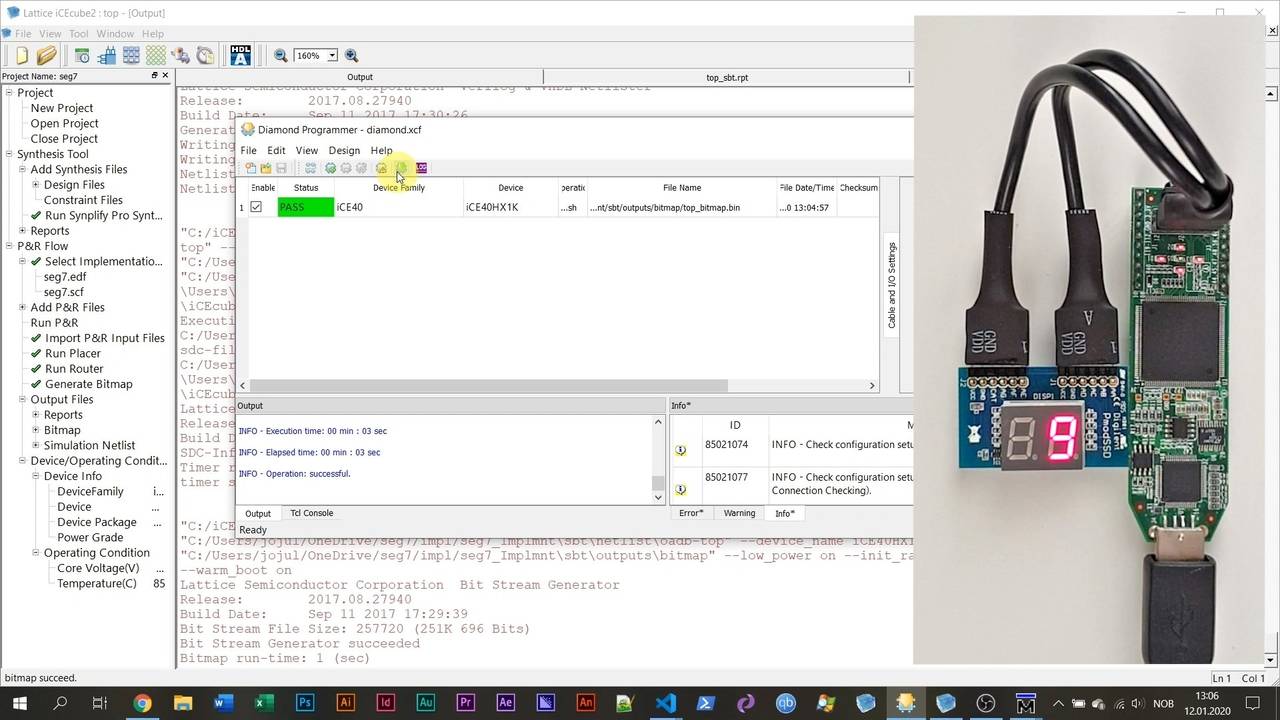1280x720 pixels.
Task: Click Open Project in the project tree
Action: [x=64, y=124]
